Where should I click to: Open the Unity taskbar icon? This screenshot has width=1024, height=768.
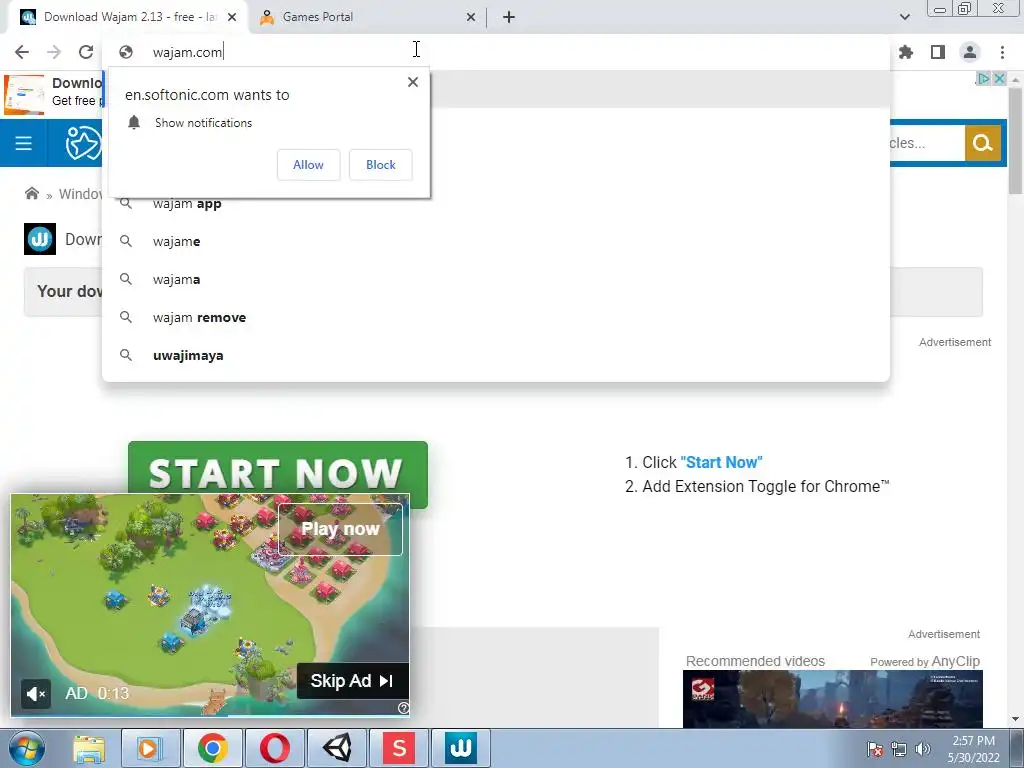click(337, 748)
